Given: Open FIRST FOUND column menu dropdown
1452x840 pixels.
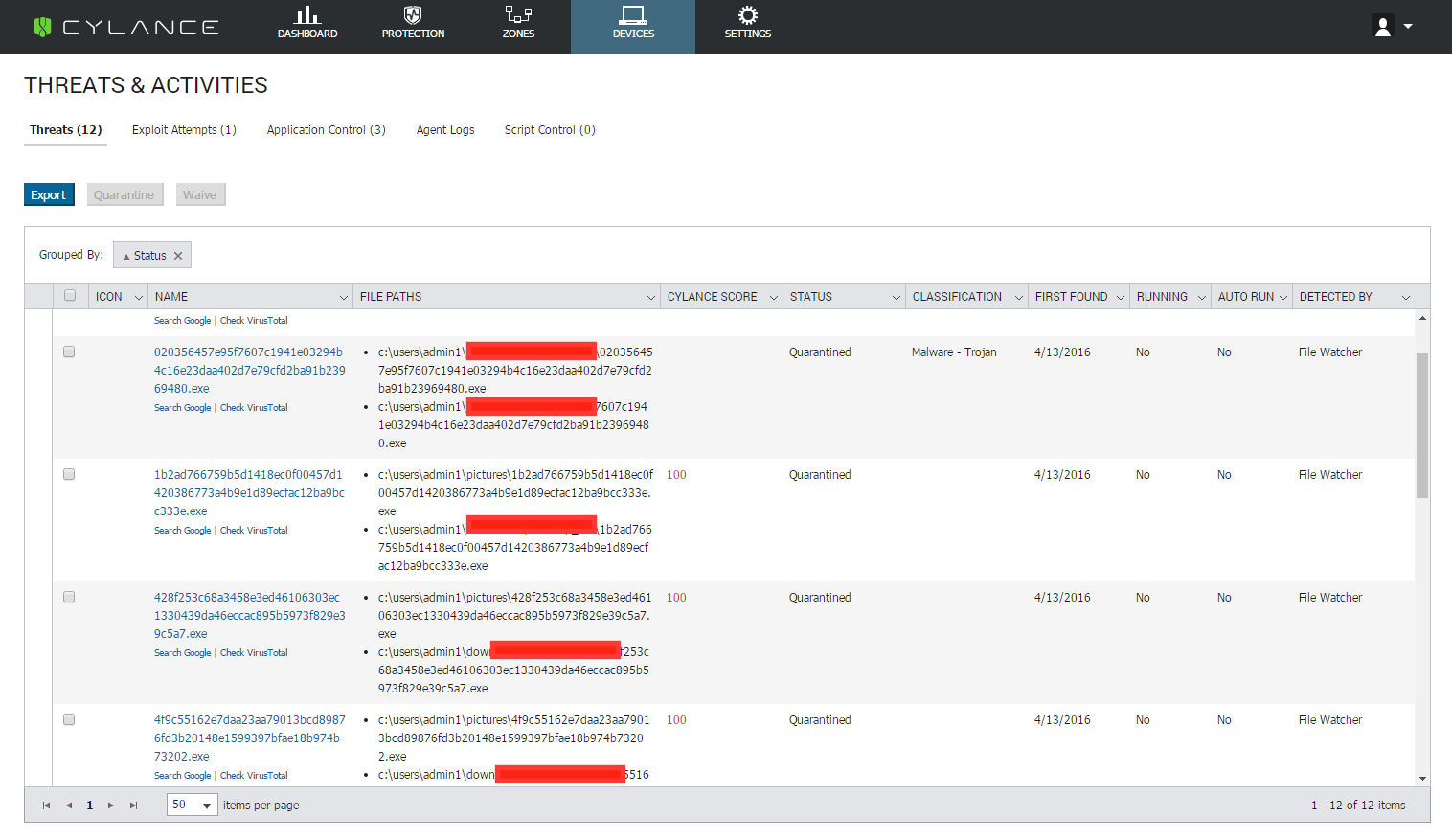Looking at the screenshot, I should click(x=1121, y=298).
